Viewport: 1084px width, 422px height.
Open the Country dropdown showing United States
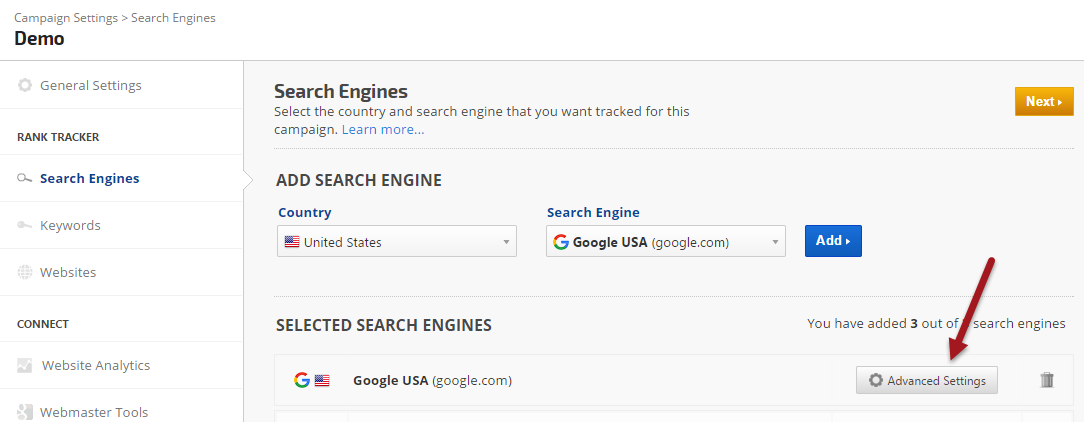tap(396, 242)
